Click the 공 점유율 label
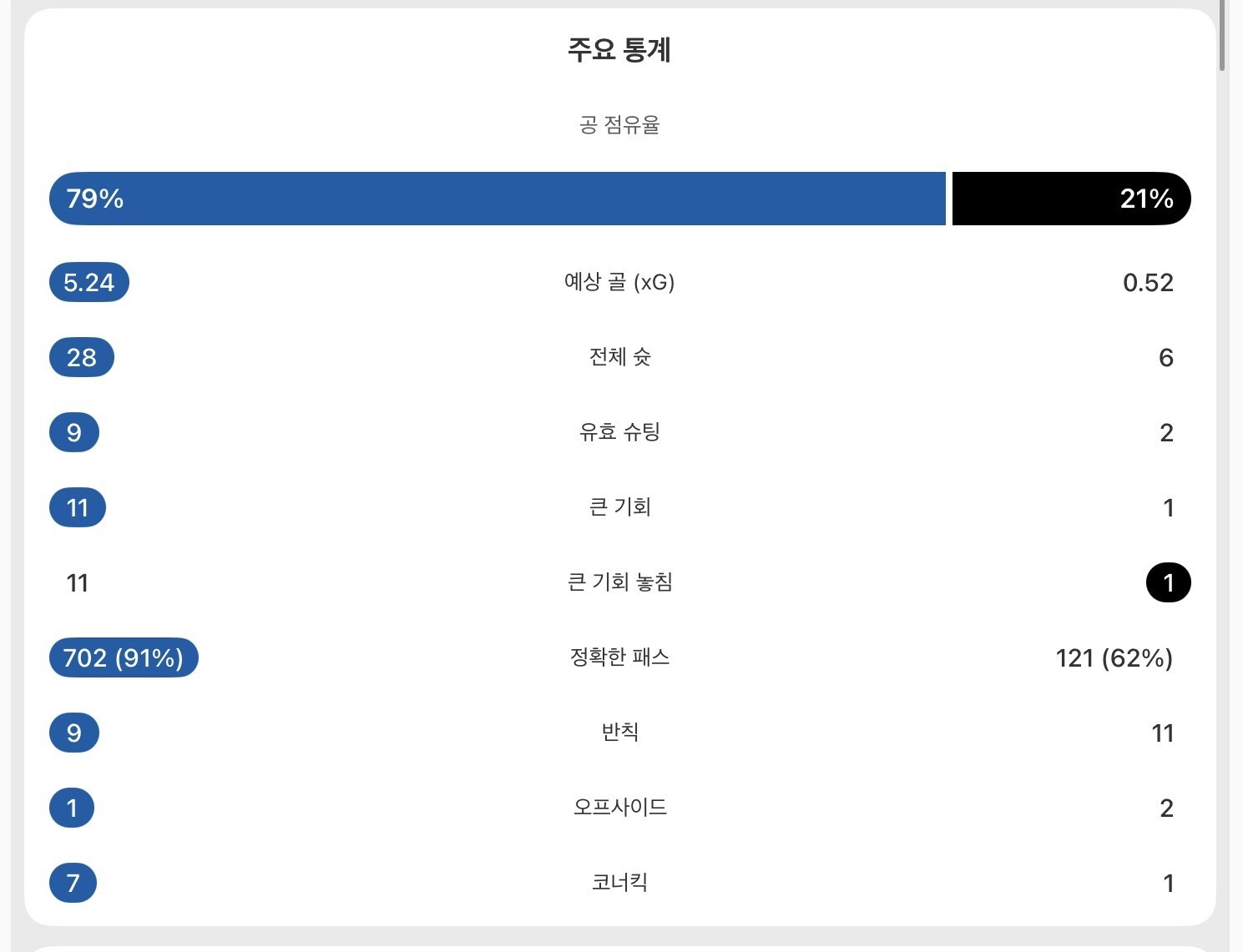Image resolution: width=1243 pixels, height=952 pixels. [x=619, y=125]
